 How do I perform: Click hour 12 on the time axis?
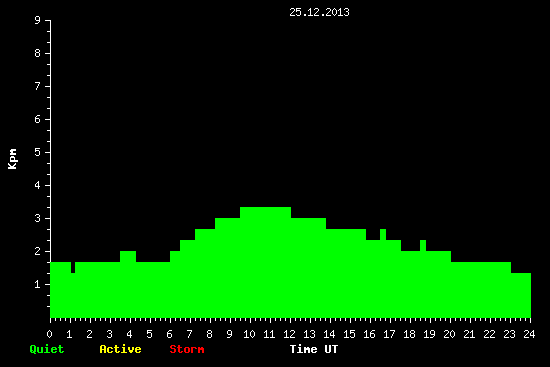[289, 334]
